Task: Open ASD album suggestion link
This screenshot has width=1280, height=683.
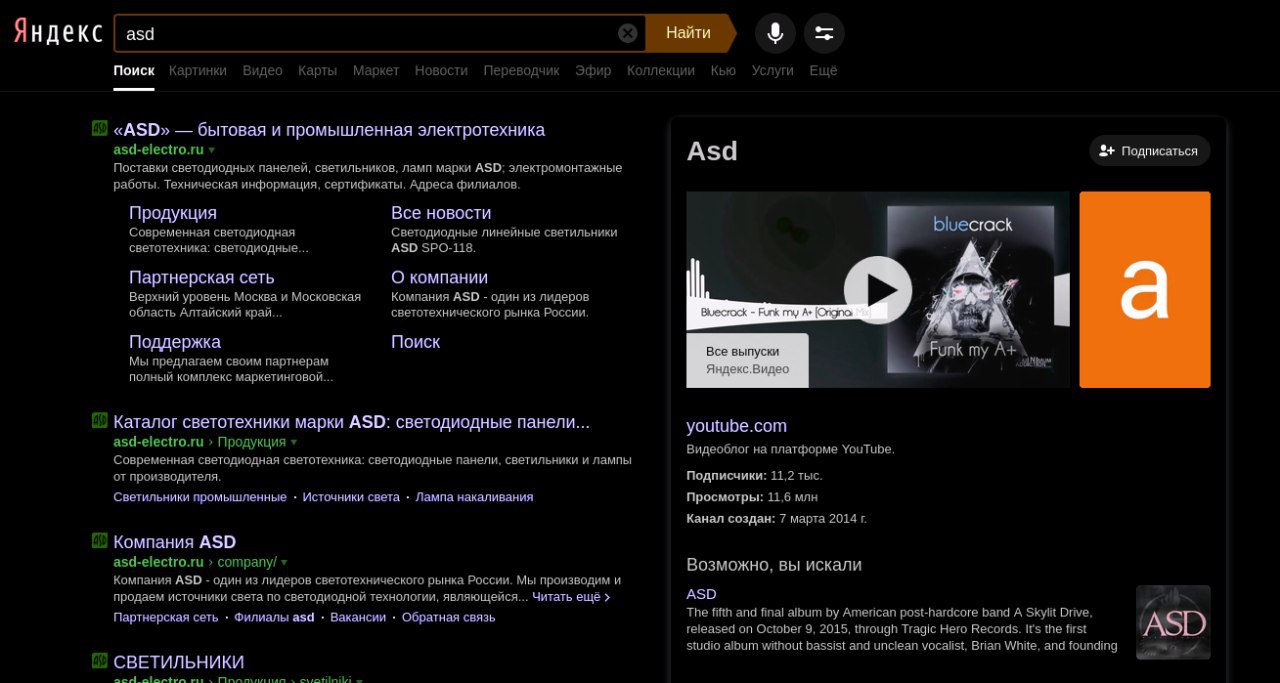Action: tap(701, 594)
